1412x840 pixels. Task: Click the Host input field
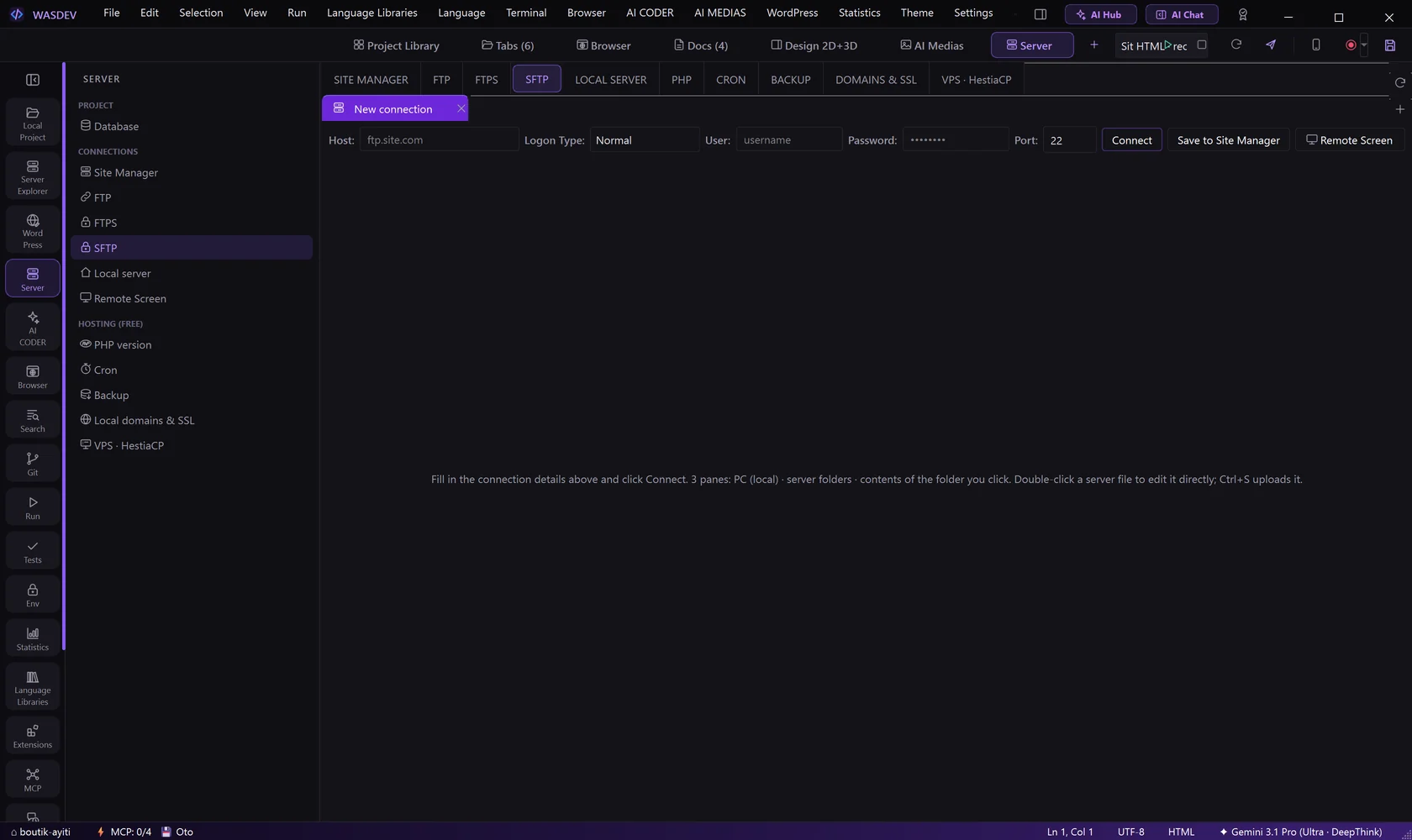click(439, 140)
